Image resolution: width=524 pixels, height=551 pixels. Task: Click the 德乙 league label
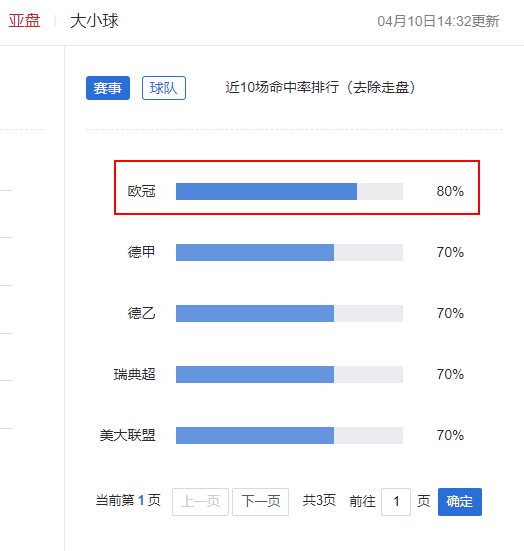coord(141,313)
